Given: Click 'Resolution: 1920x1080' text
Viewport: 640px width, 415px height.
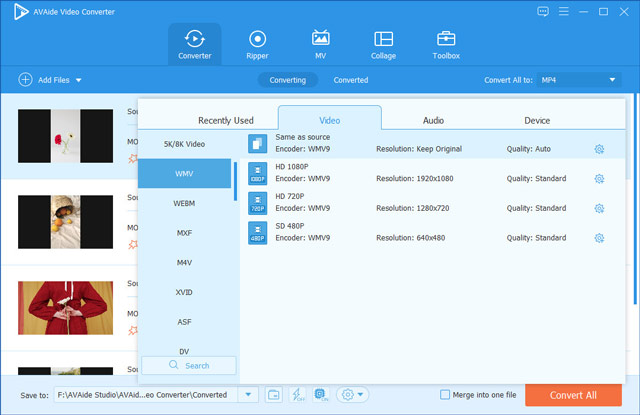Looking at the screenshot, I should (414, 179).
